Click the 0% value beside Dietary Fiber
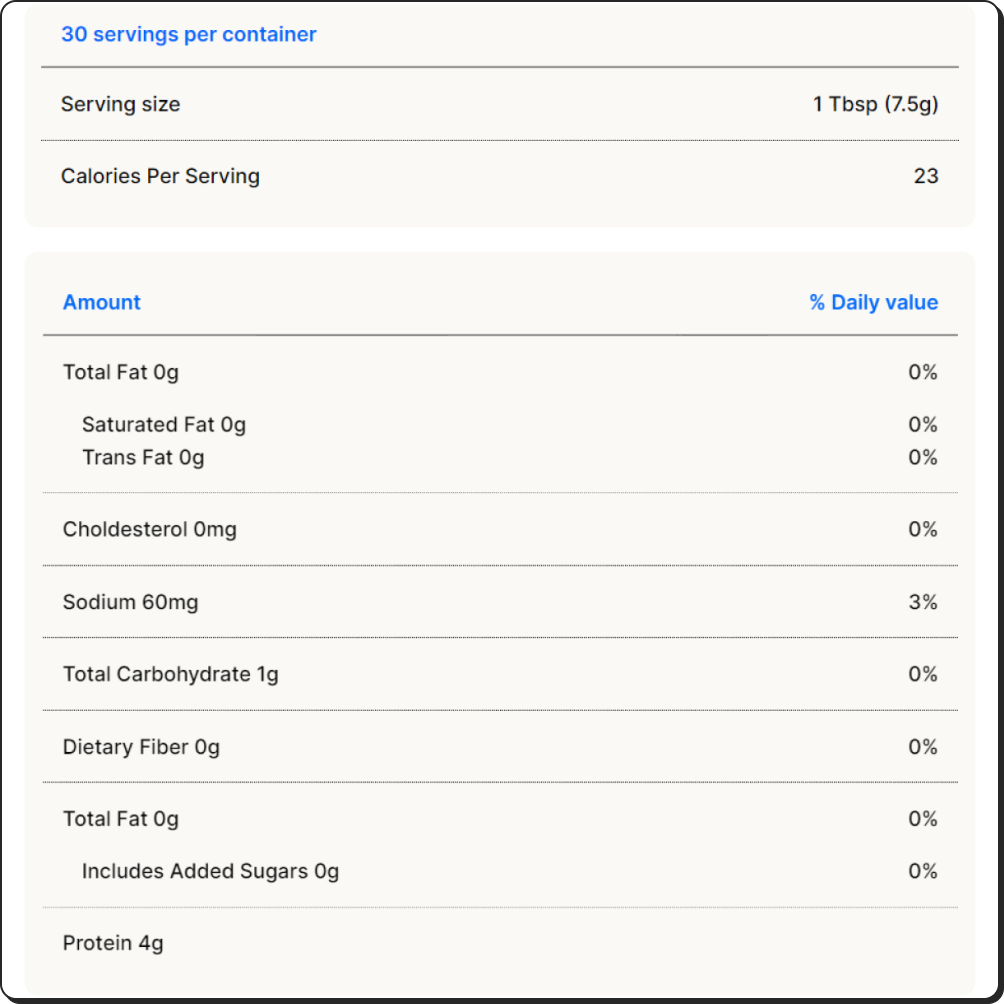 [923, 747]
